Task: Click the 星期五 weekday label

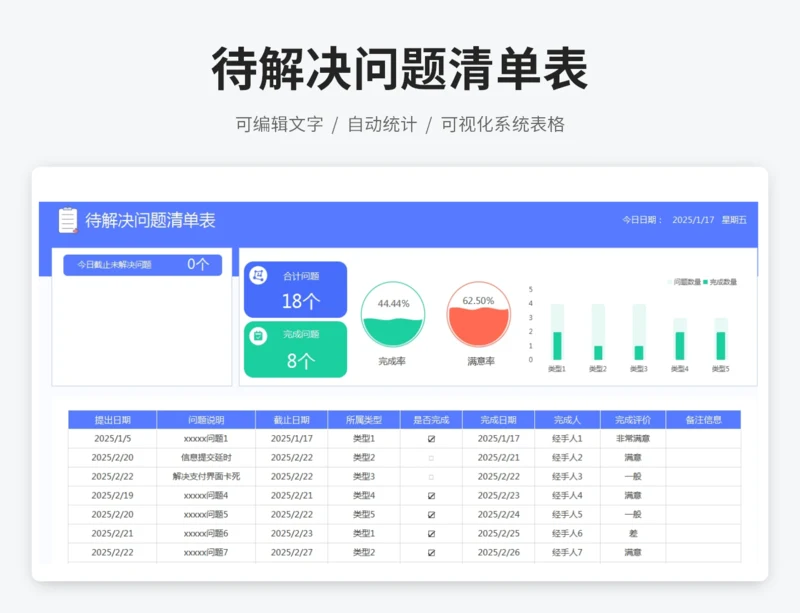Action: [734, 220]
